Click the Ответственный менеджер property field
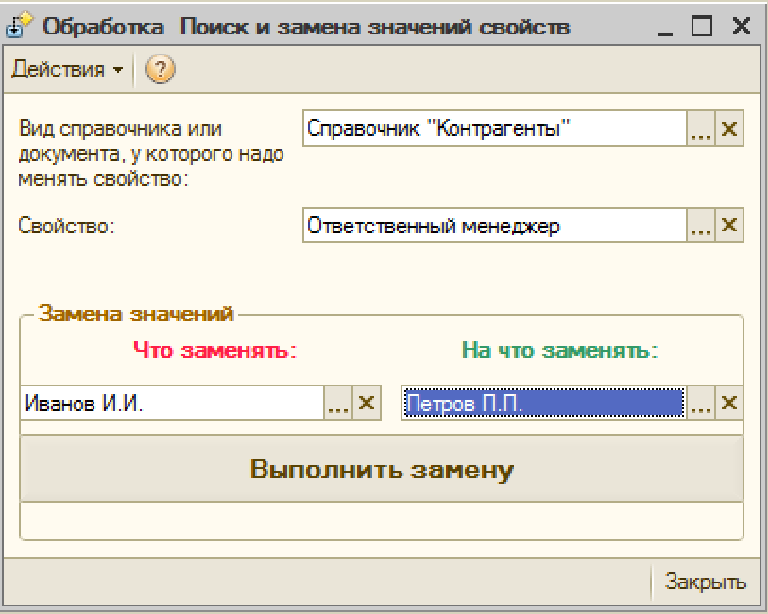The width and height of the screenshot is (768, 614). 495,225
